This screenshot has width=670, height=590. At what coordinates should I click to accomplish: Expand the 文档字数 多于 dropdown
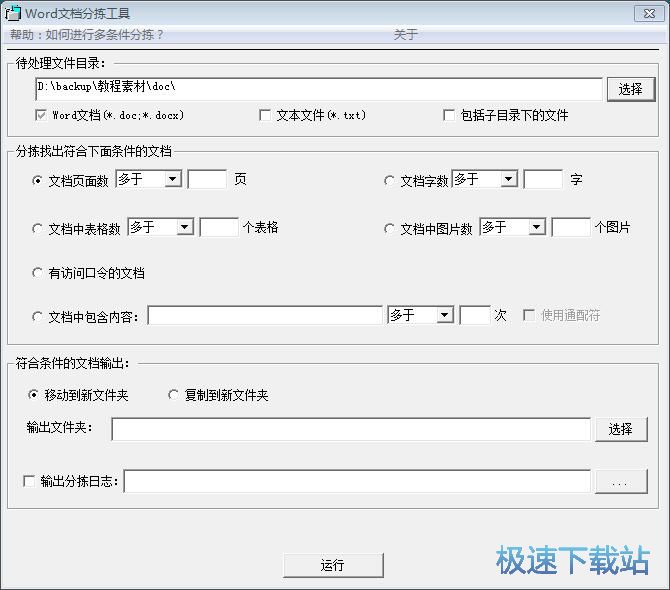click(509, 179)
